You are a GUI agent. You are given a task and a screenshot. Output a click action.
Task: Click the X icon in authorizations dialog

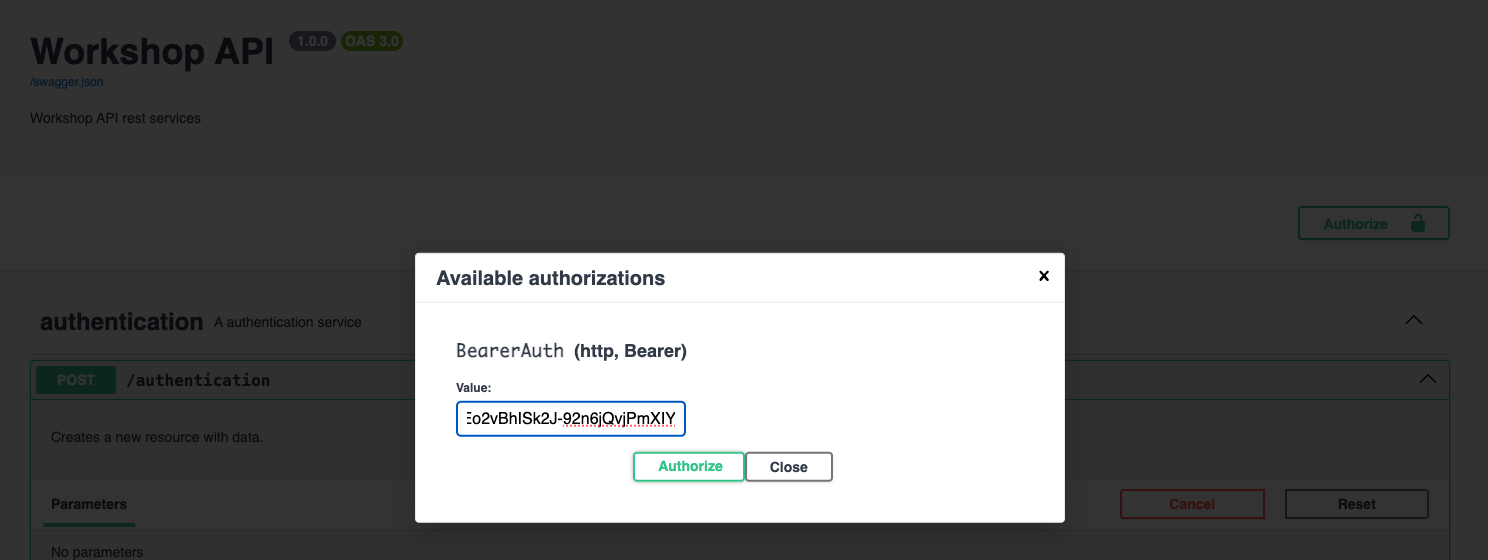(1044, 276)
